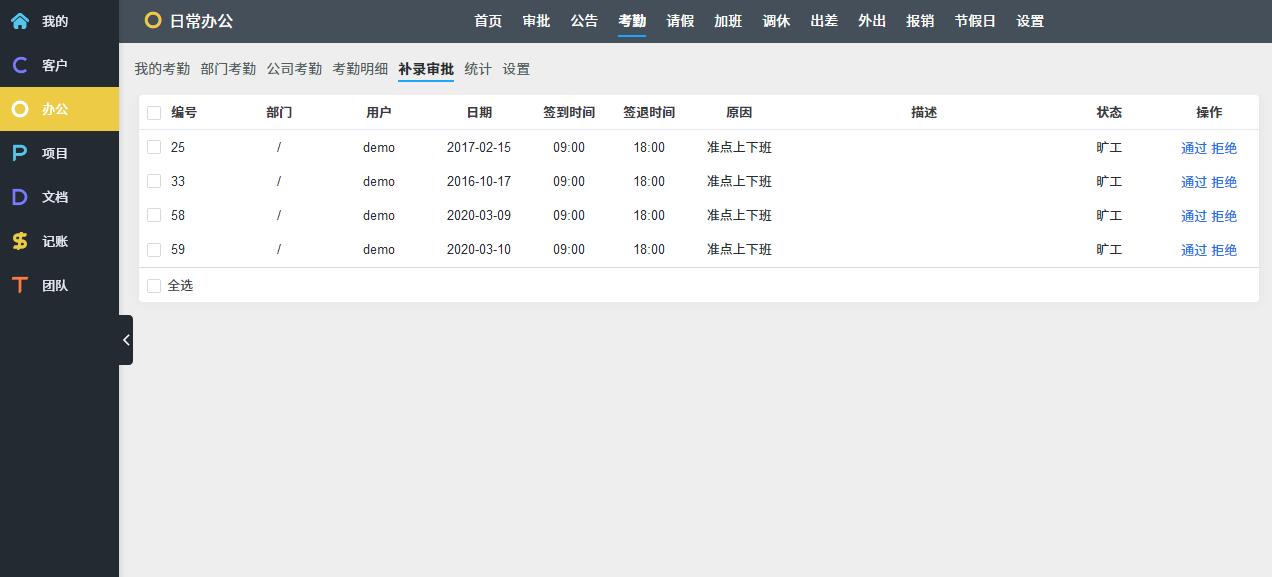Switch to 统计 sub-tab

478,69
